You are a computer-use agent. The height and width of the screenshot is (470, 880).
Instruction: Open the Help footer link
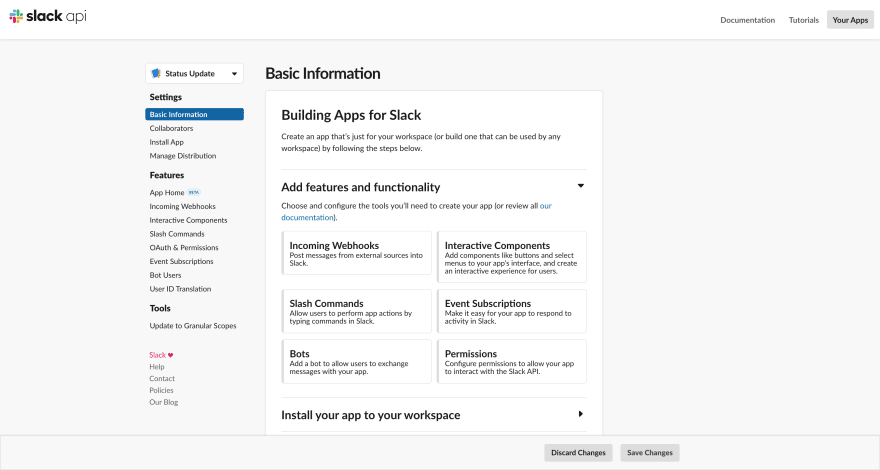tap(157, 367)
